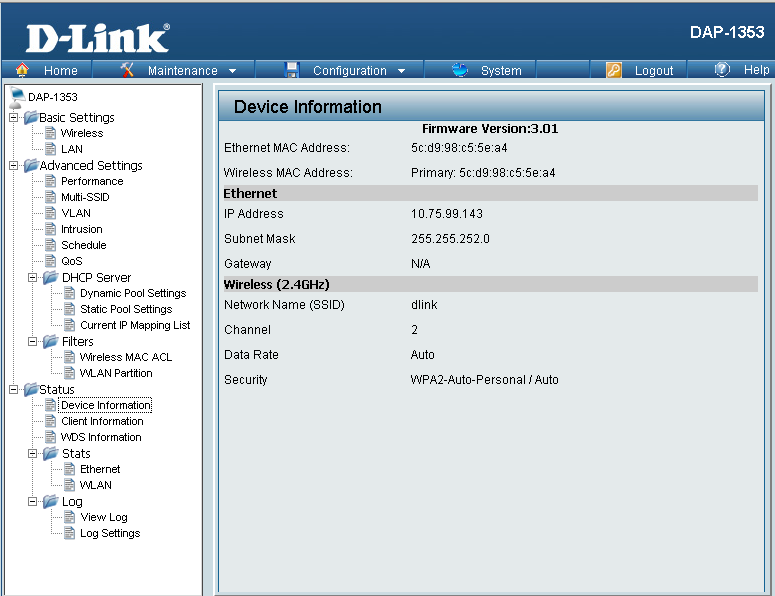Open the Help menu item
The width and height of the screenshot is (775, 596).
(x=757, y=70)
